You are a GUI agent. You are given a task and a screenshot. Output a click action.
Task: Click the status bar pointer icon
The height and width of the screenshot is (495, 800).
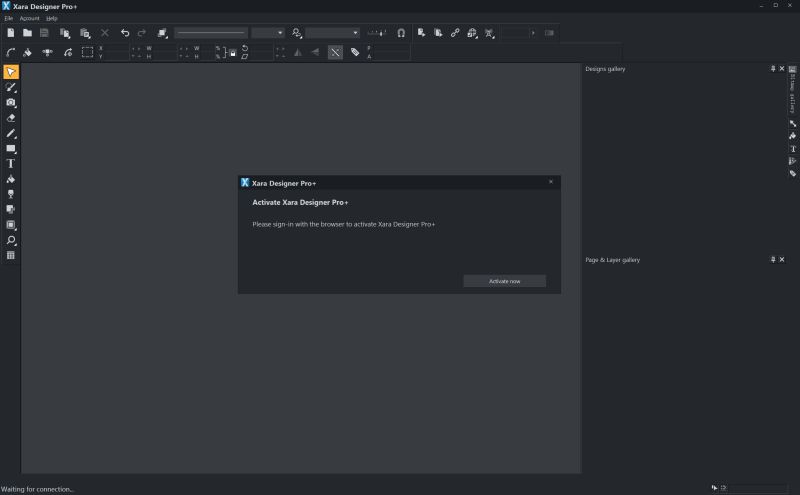[714, 488]
